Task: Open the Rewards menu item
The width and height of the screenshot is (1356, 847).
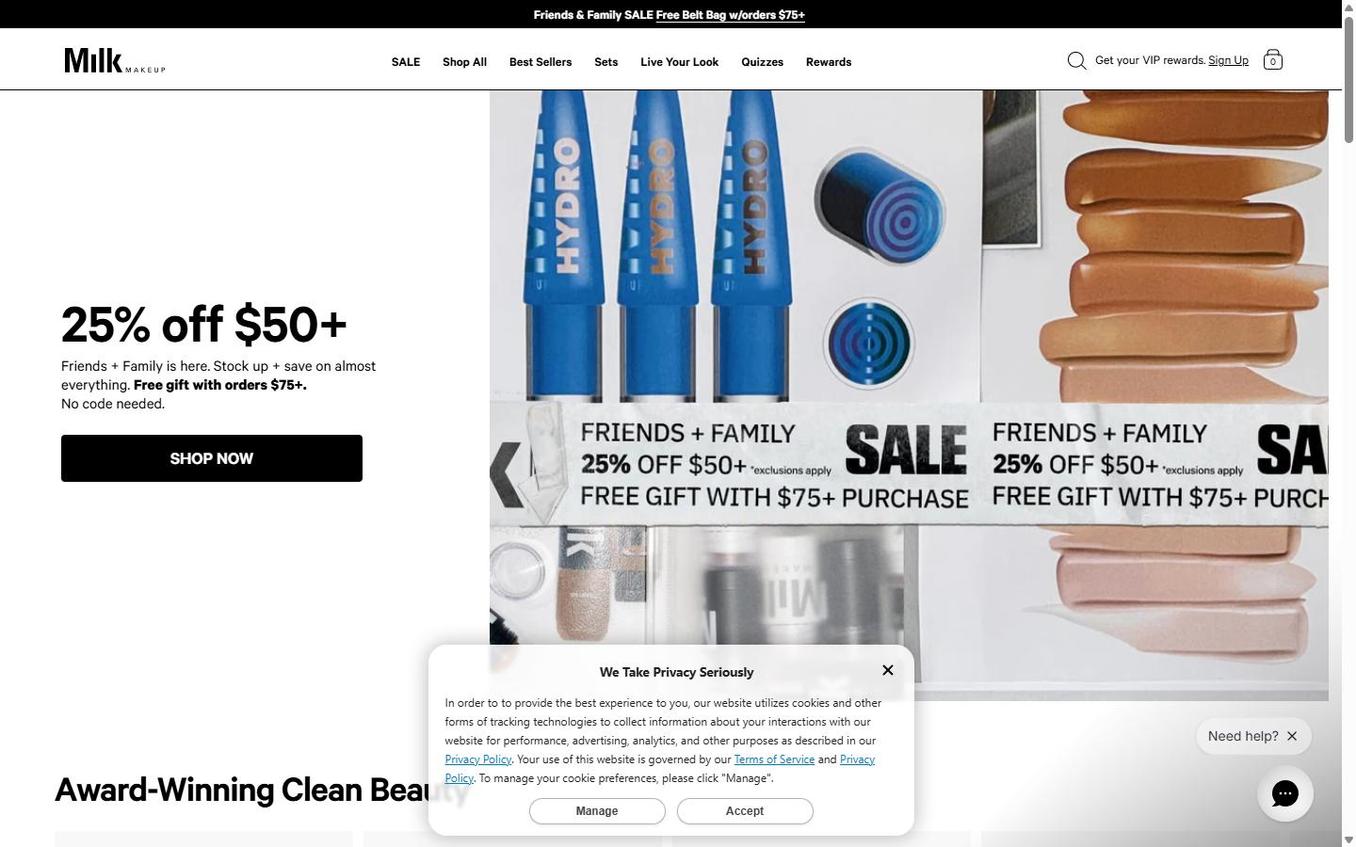Action: [829, 62]
